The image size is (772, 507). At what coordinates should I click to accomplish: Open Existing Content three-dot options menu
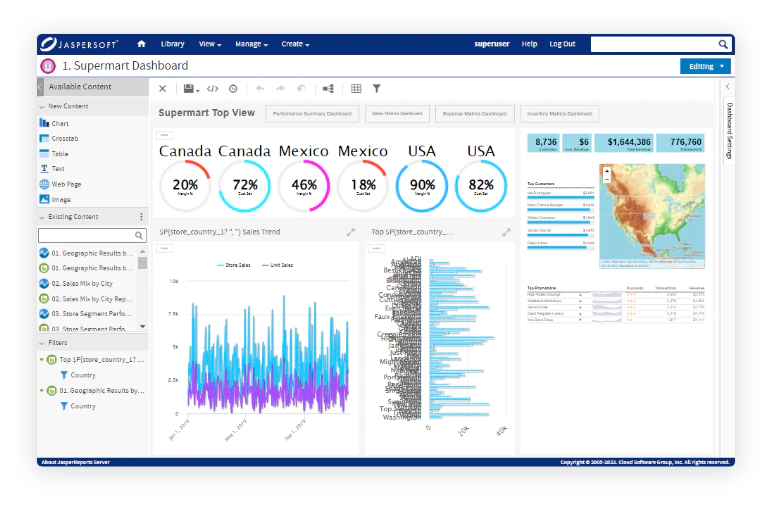click(x=141, y=217)
